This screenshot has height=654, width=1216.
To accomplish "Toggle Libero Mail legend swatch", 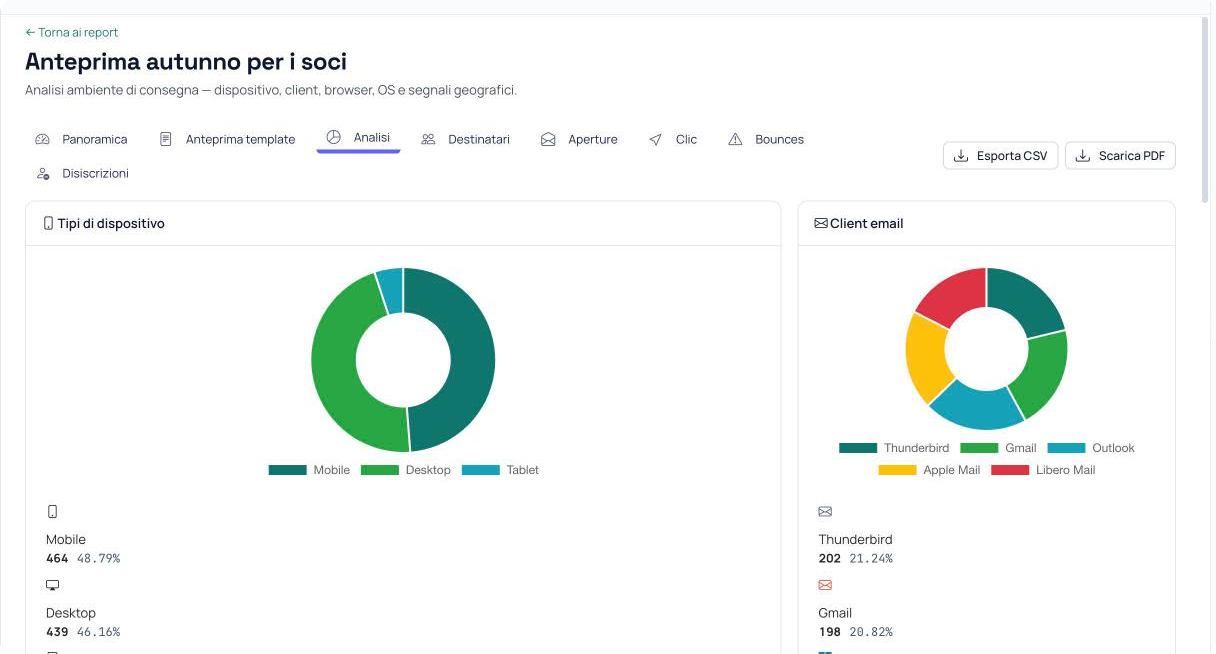I will (1010, 470).
